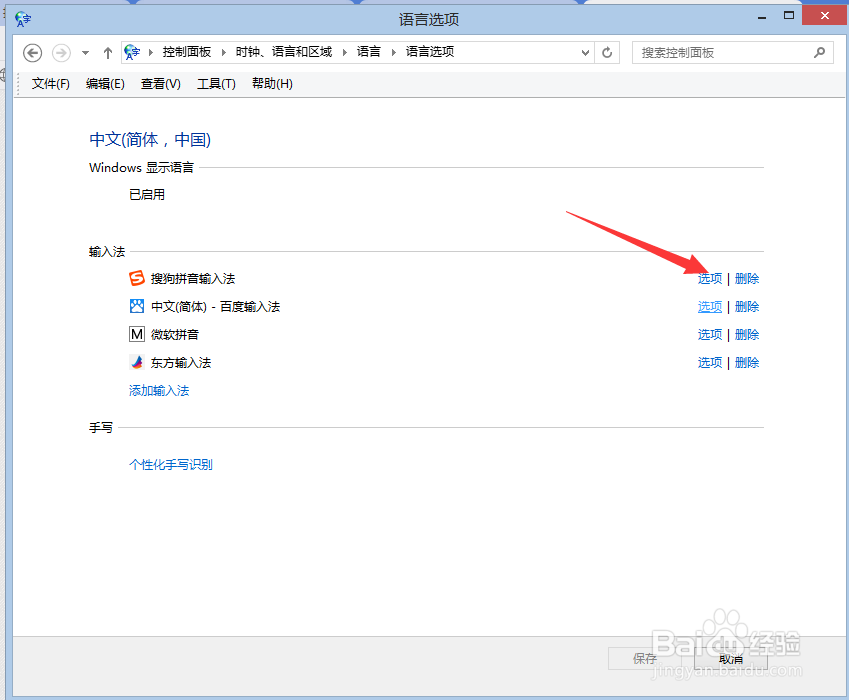Viewport: 849px width, 700px height.
Task: Expand arrow after 控制面板 breadcrumb
Action: pyautogui.click(x=223, y=53)
